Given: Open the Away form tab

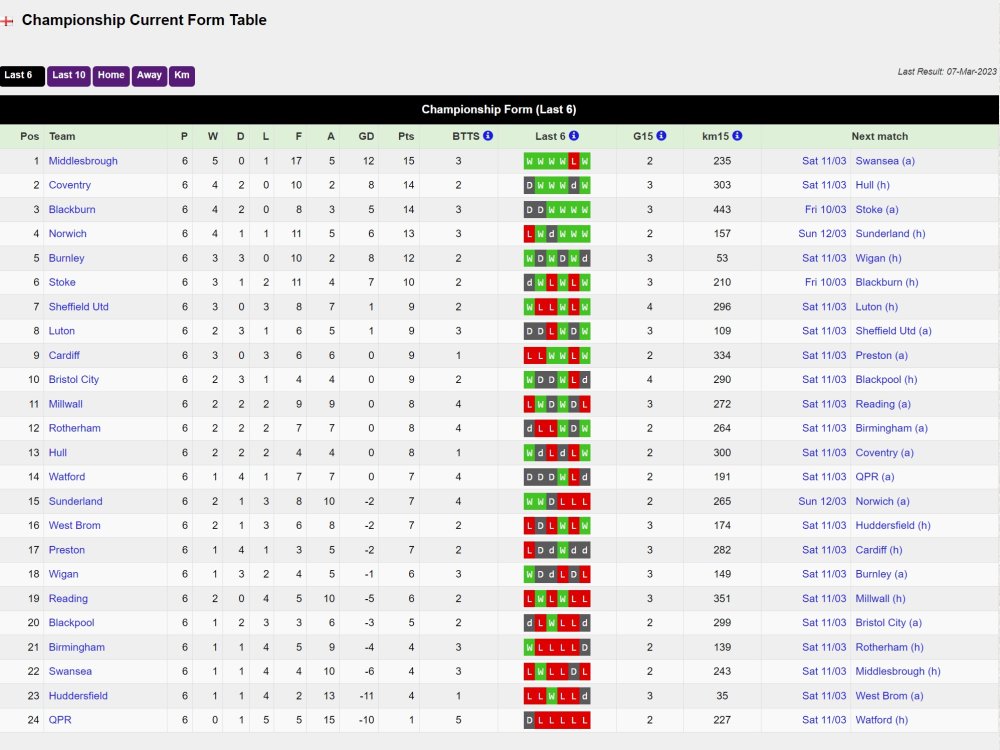Looking at the screenshot, I should click(x=149, y=76).
